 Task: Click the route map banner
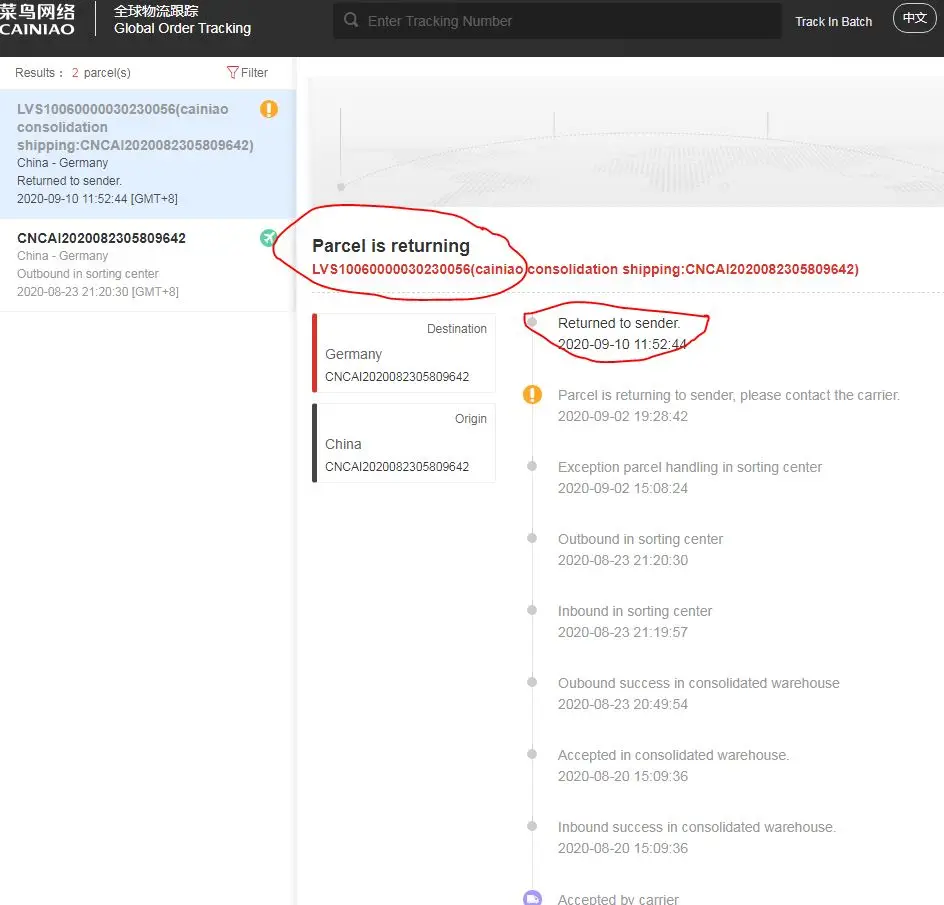click(626, 142)
